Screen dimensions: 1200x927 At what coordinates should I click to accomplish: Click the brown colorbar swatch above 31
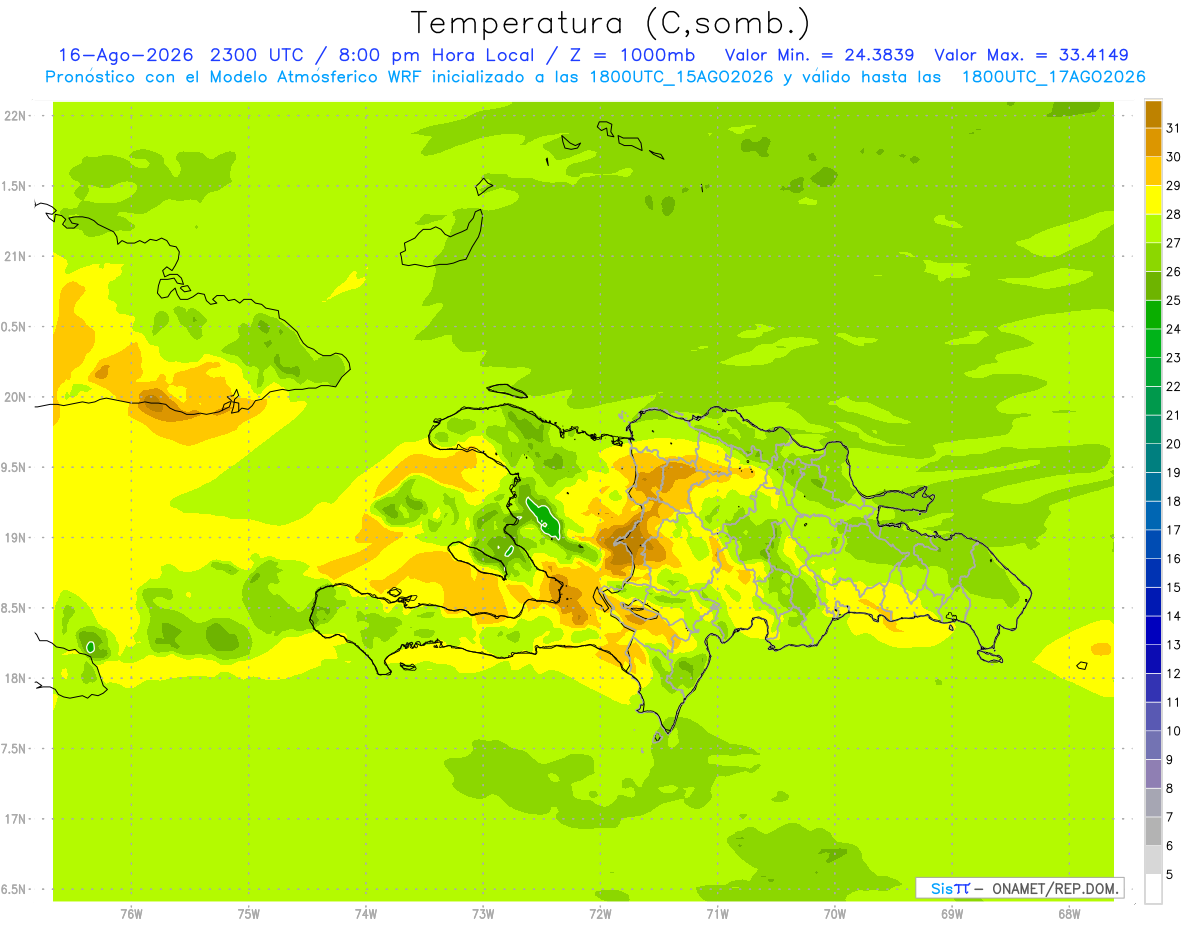[x=1153, y=114]
